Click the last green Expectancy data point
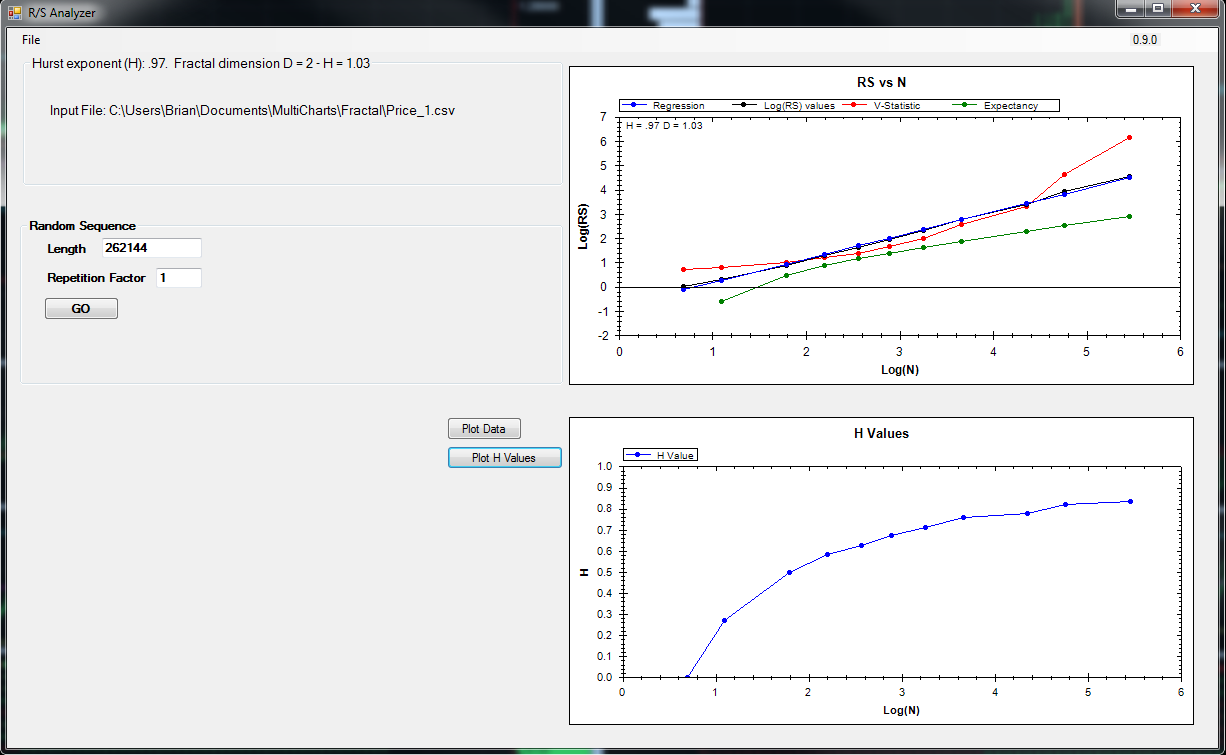 point(1129,216)
